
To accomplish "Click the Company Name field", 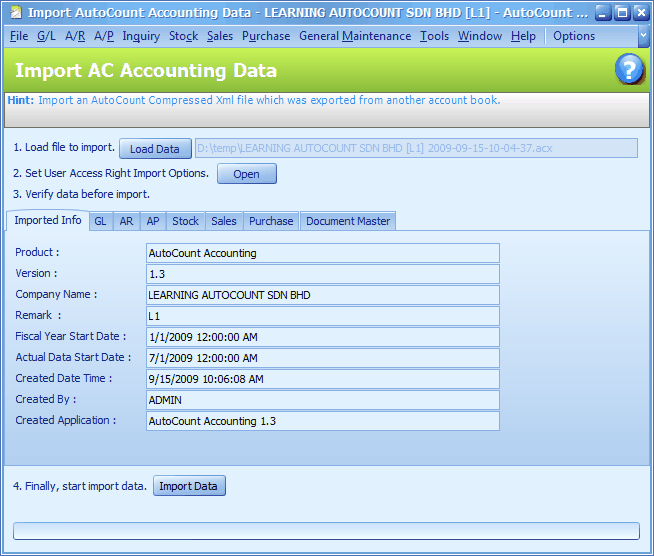I will point(323,295).
